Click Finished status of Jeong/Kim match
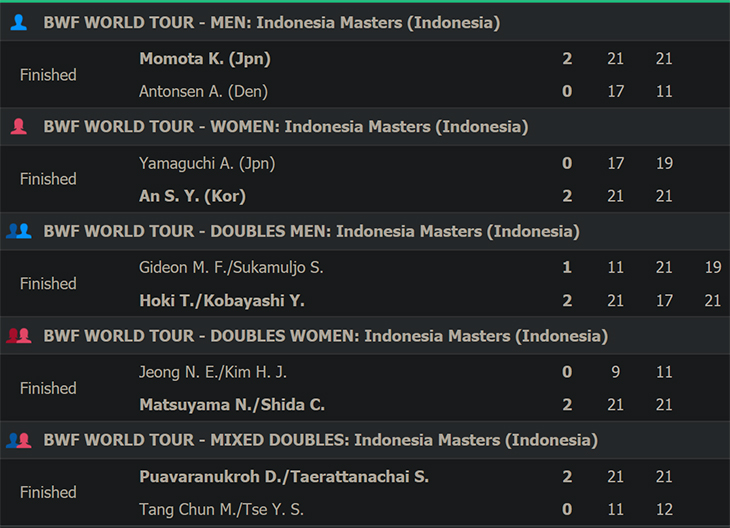 click(x=48, y=388)
